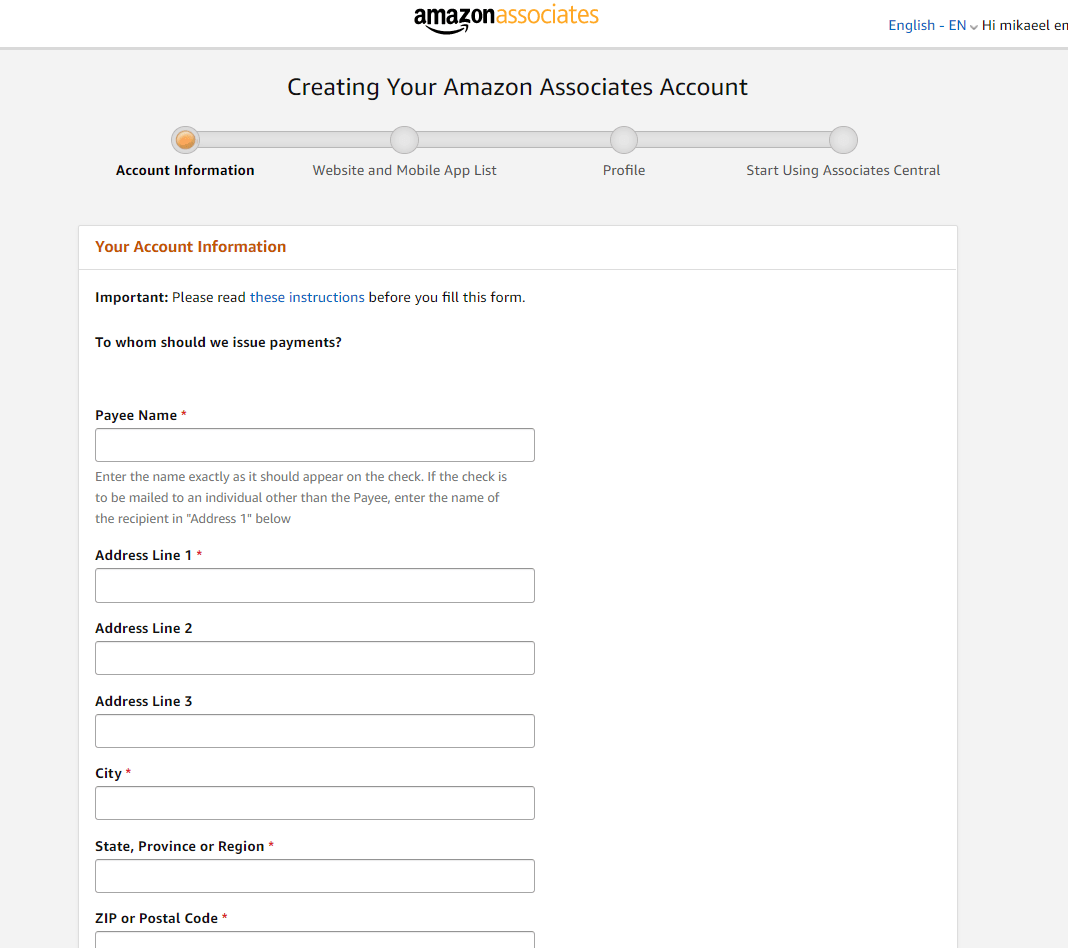Select the Start Using Associates Central step circle
Viewport: 1068px width, 948px height.
(x=842, y=139)
